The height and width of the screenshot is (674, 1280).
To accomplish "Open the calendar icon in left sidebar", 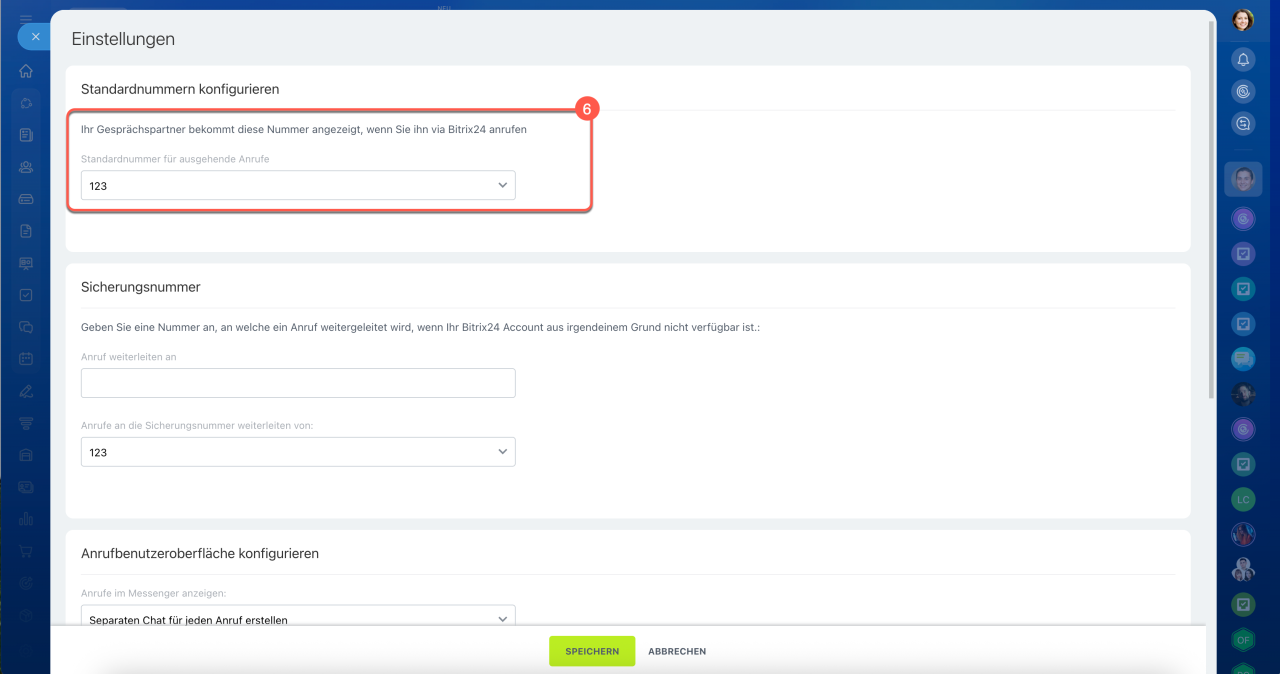I will click(x=26, y=359).
